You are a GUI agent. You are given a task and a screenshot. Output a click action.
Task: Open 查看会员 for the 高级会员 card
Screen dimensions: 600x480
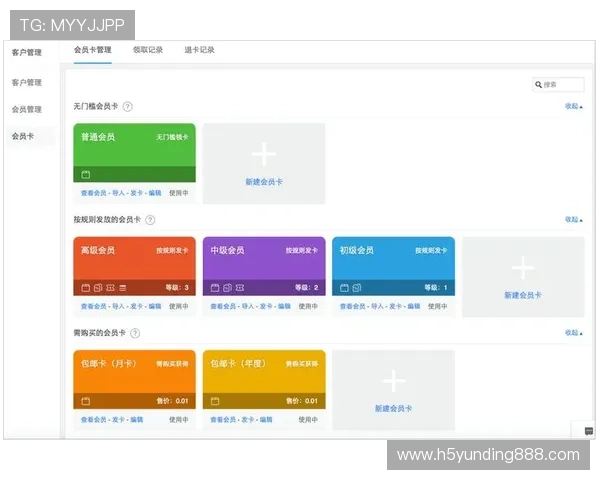(x=93, y=306)
